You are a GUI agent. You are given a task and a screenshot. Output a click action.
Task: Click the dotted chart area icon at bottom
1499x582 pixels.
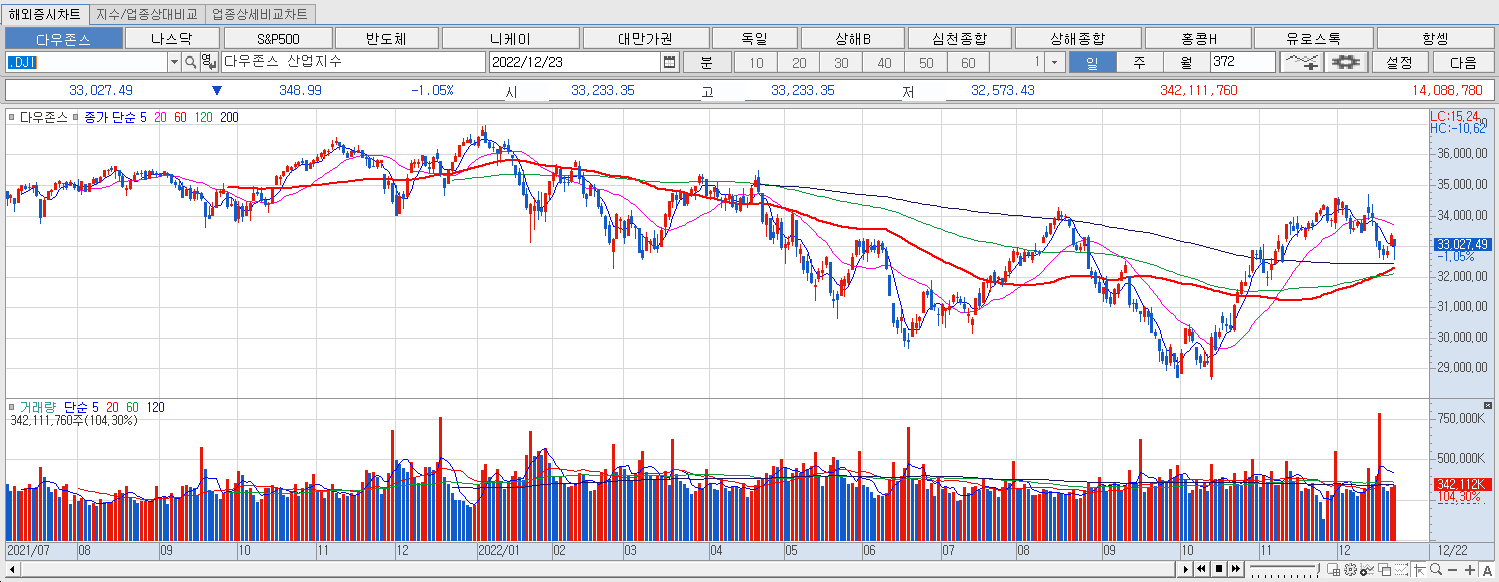[1401, 569]
